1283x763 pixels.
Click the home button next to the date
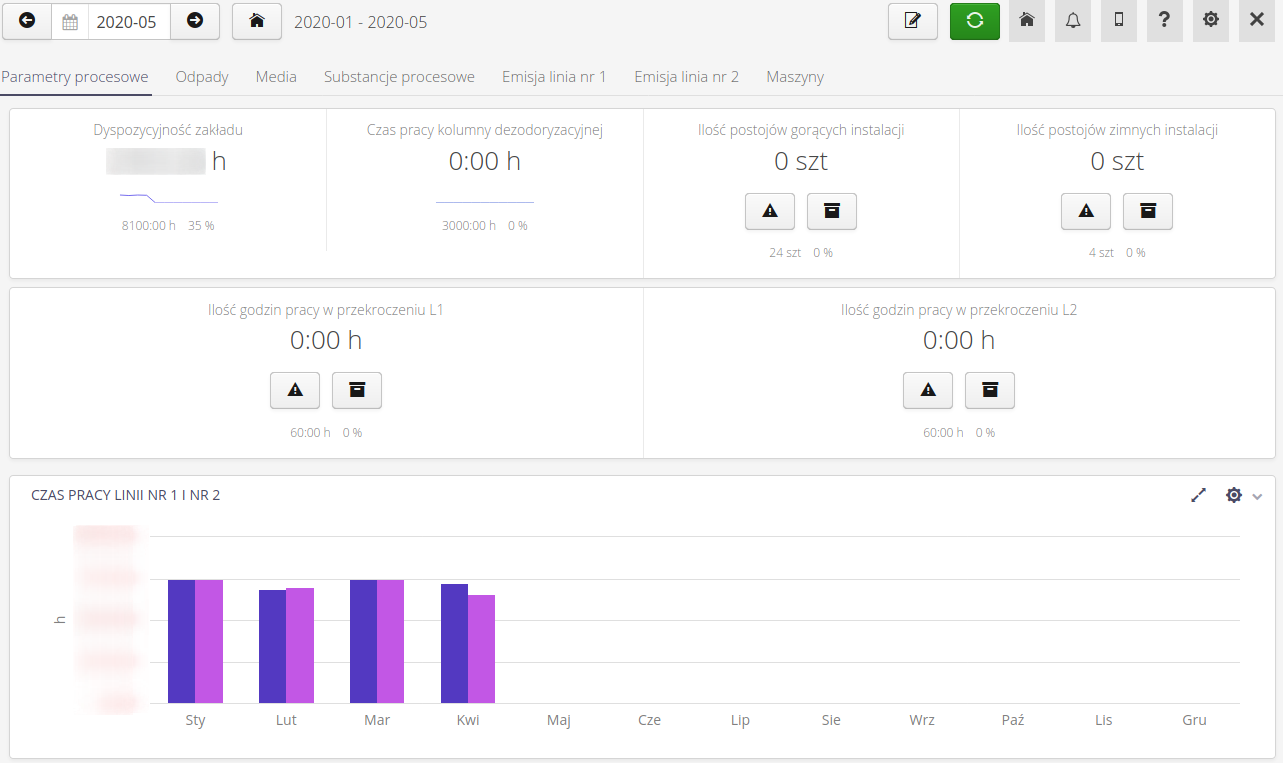[256, 21]
